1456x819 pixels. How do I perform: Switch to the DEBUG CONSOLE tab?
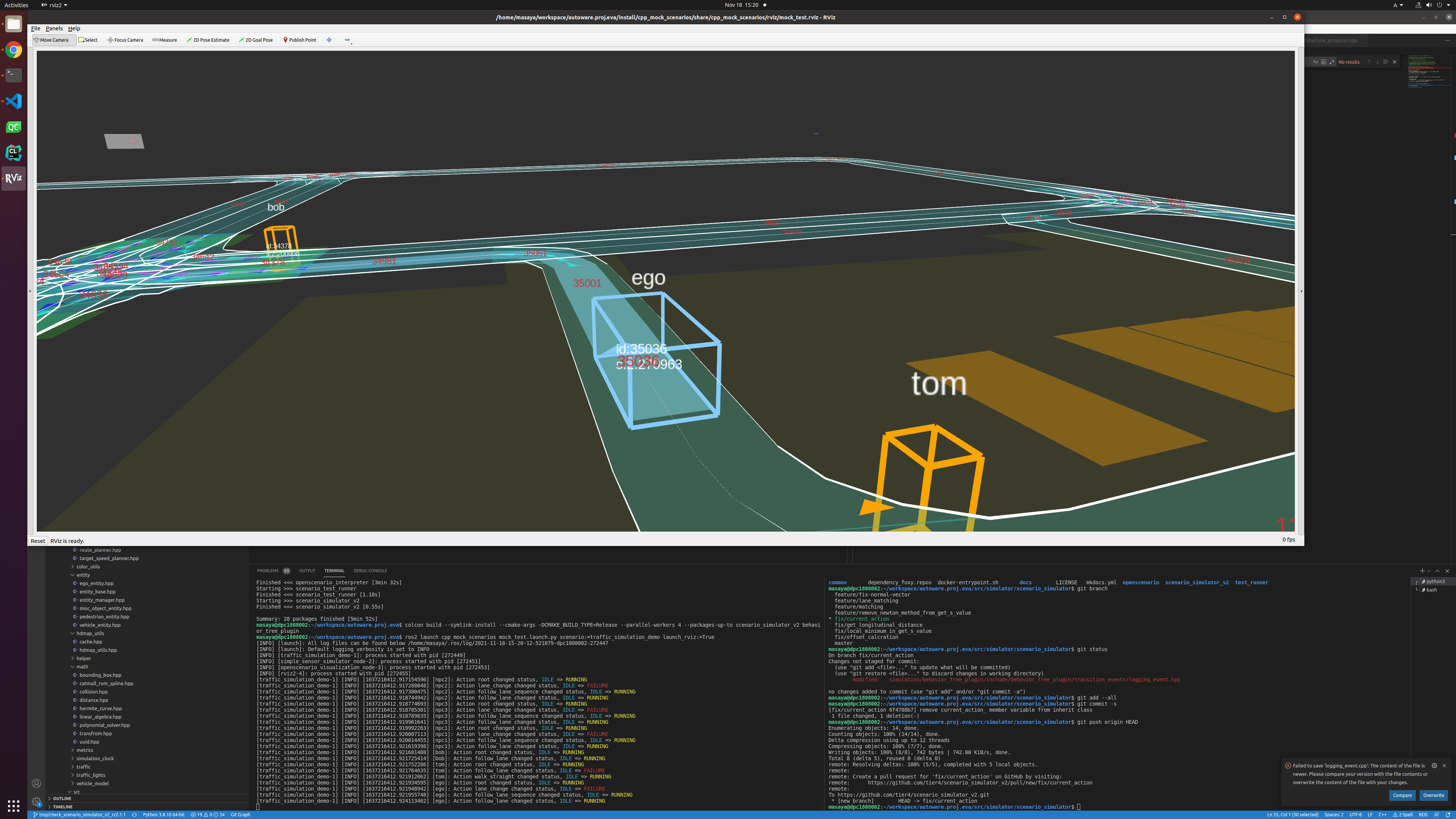tap(370, 571)
